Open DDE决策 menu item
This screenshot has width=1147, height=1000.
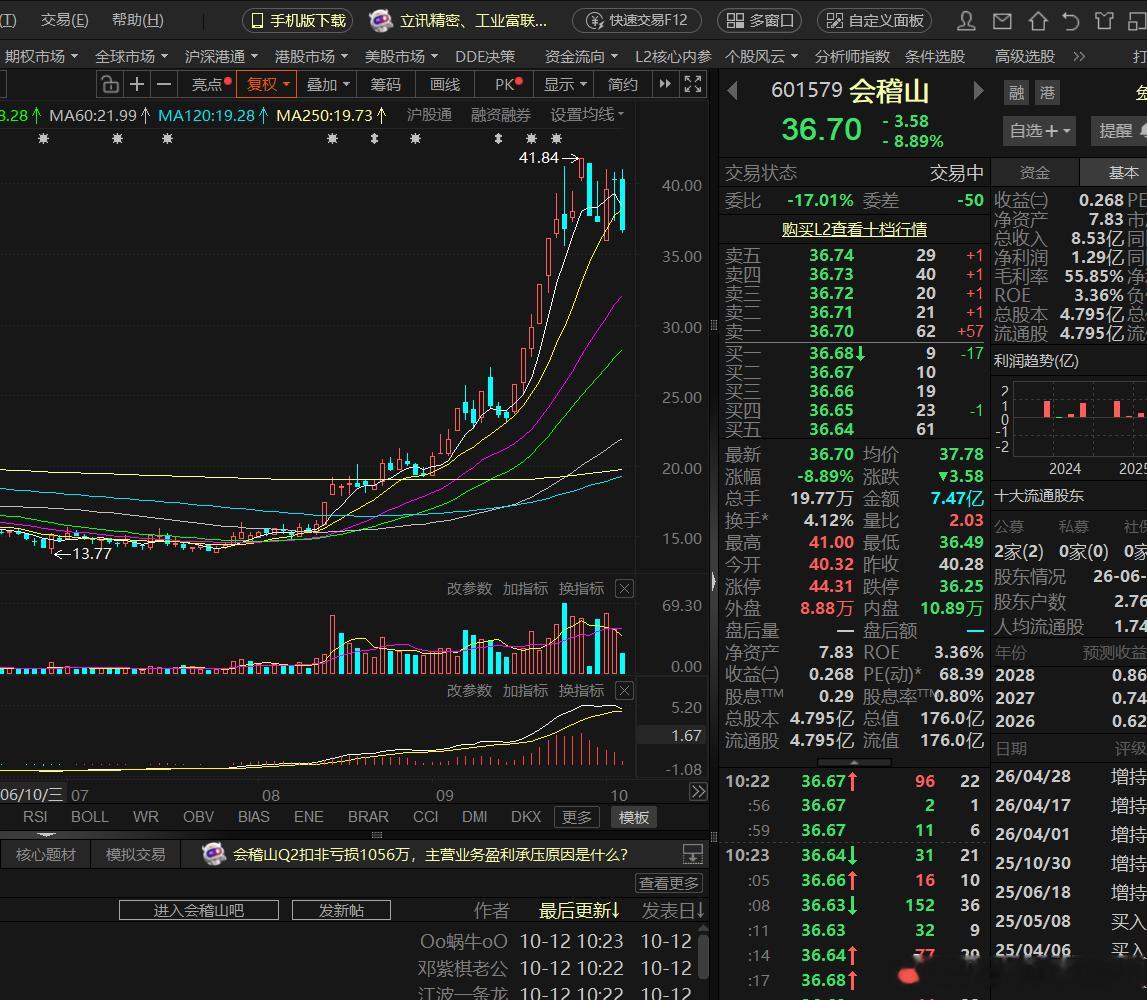[x=485, y=56]
